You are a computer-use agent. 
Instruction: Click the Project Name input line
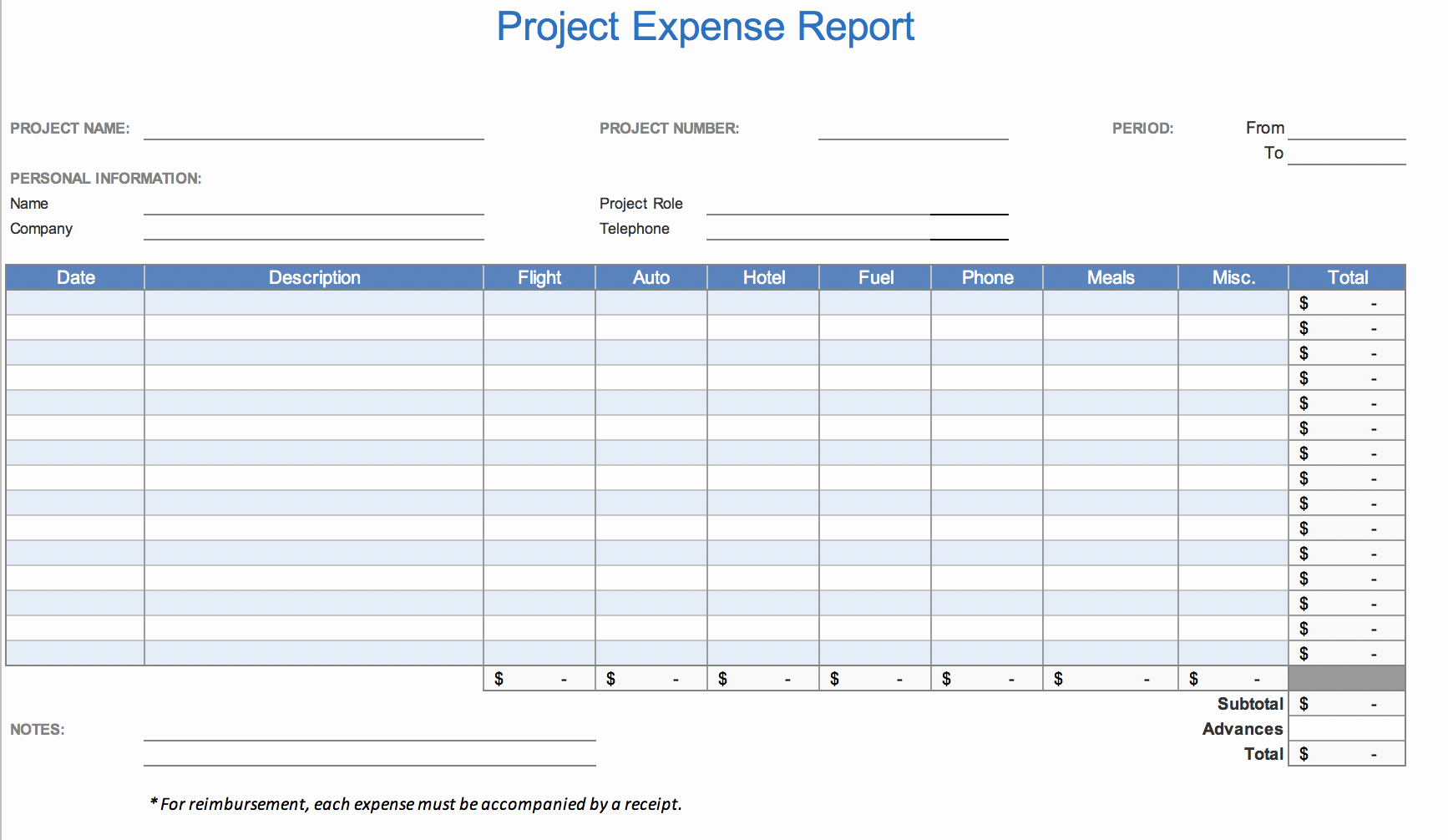tap(314, 129)
